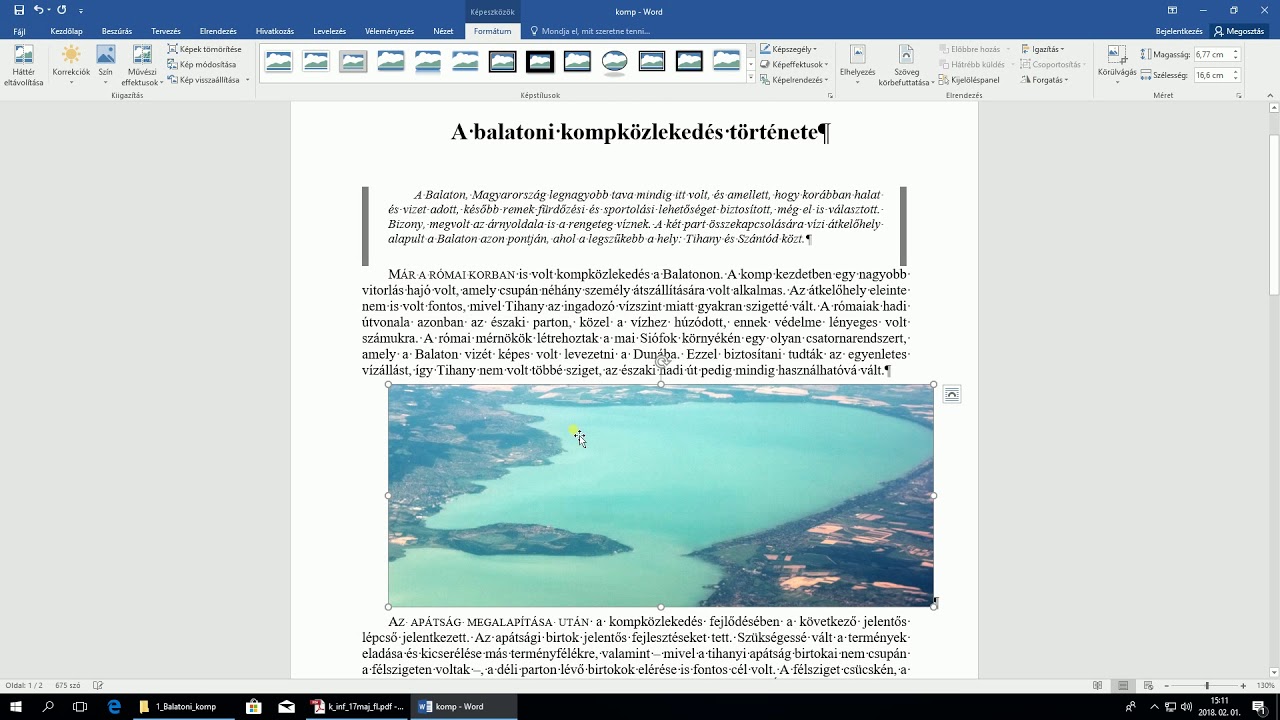
Task: Apply the black thick-framed picture style
Action: tap(540, 62)
